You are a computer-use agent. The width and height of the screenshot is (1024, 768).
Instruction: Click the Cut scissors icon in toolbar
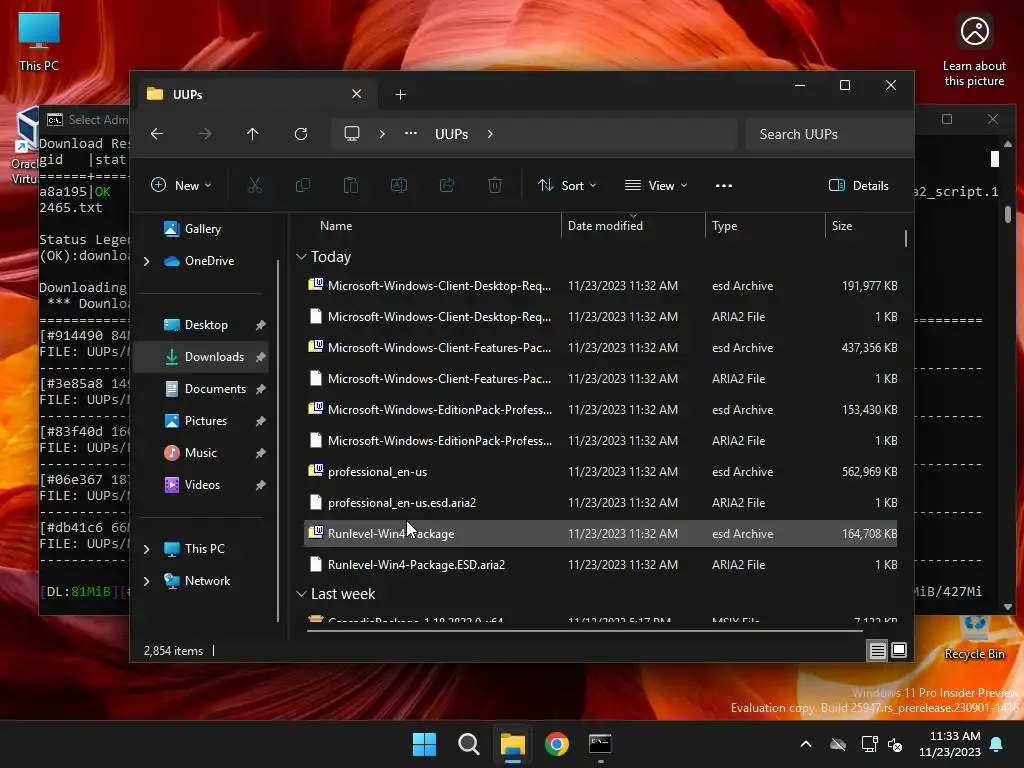click(255, 185)
